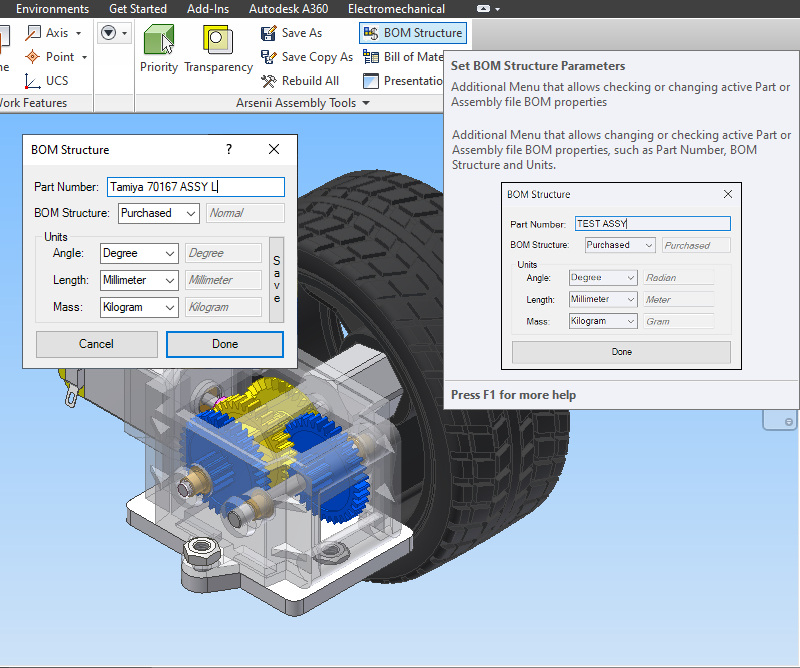Click the Part Number input field
The width and height of the screenshot is (800, 668).
pyautogui.click(x=196, y=187)
